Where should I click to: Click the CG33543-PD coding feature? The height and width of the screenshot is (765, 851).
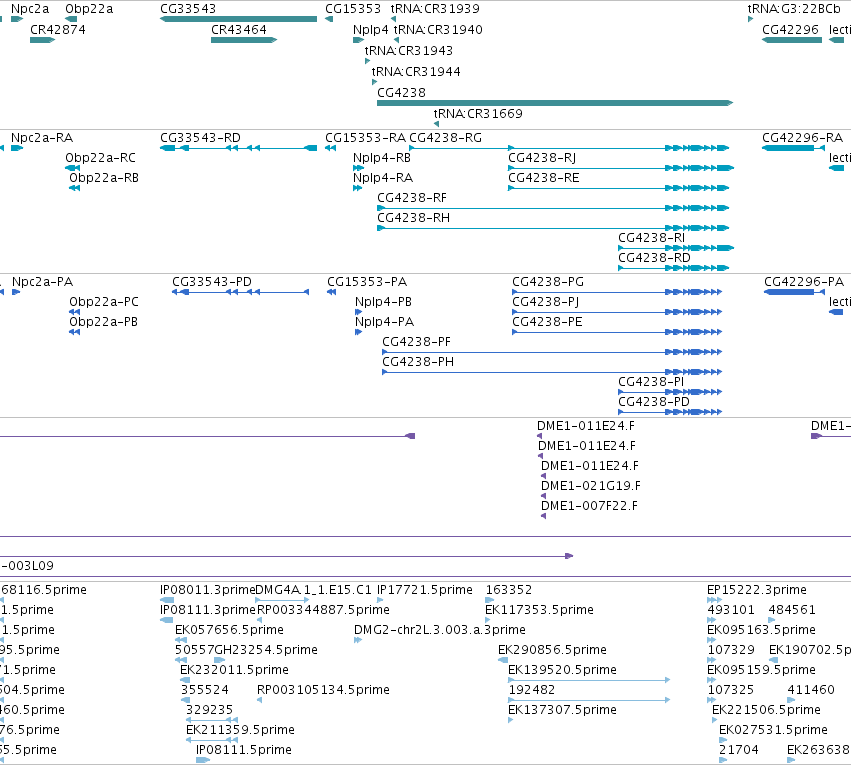(240, 292)
